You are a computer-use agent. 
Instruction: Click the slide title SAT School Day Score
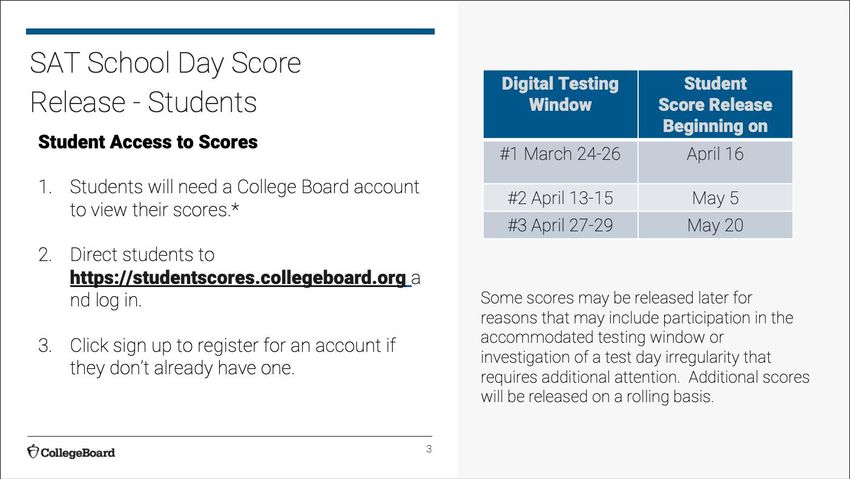(x=165, y=63)
